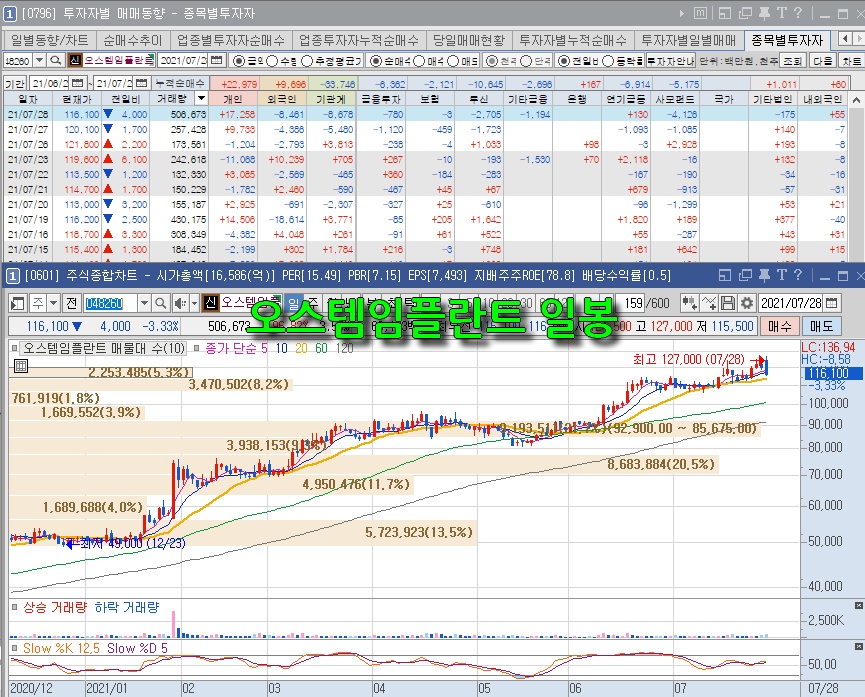The height and width of the screenshot is (697, 865).
Task: Click the speaker sound icon in chart toolbar
Action: (x=180, y=303)
